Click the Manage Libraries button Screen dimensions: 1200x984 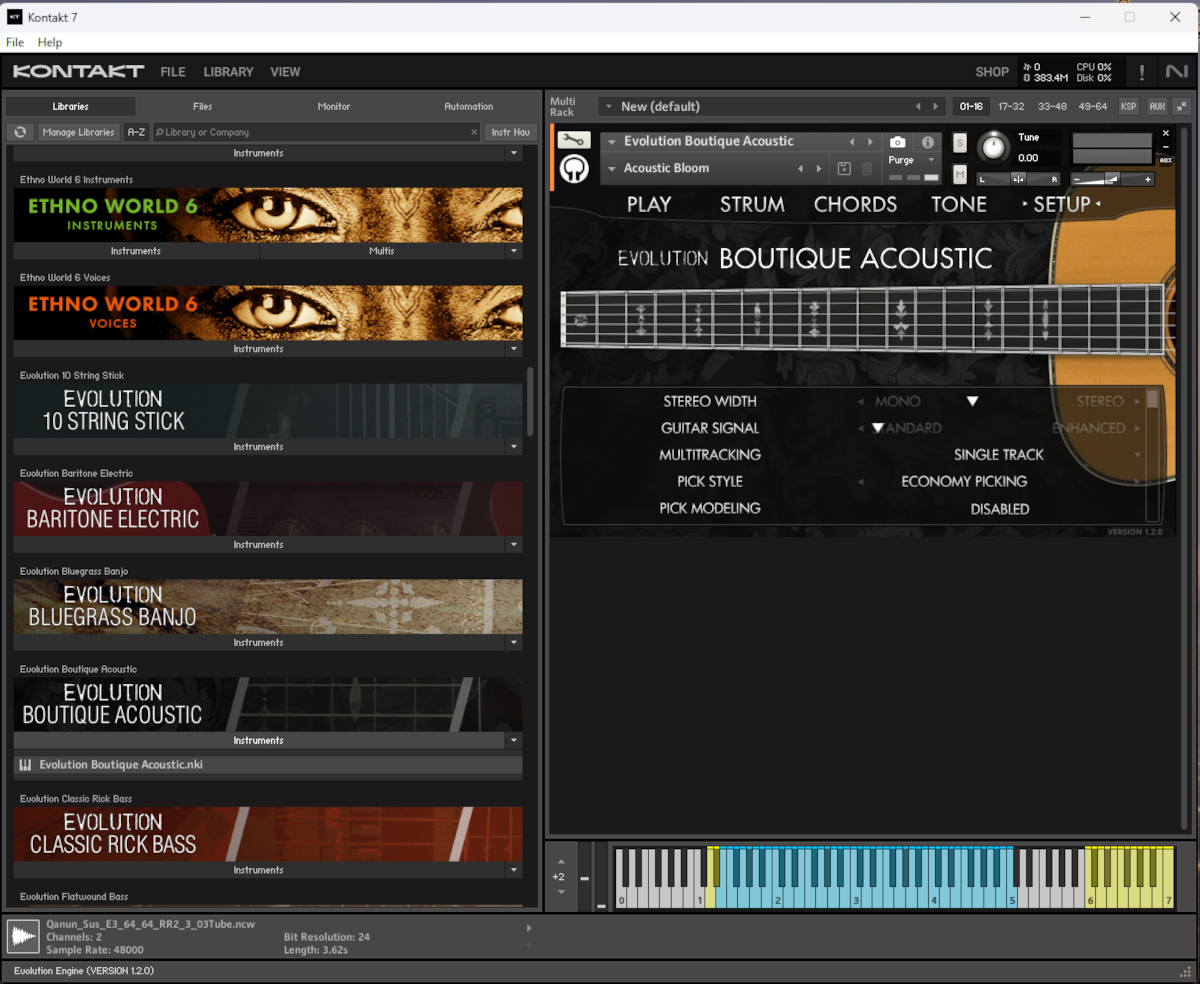(x=78, y=132)
